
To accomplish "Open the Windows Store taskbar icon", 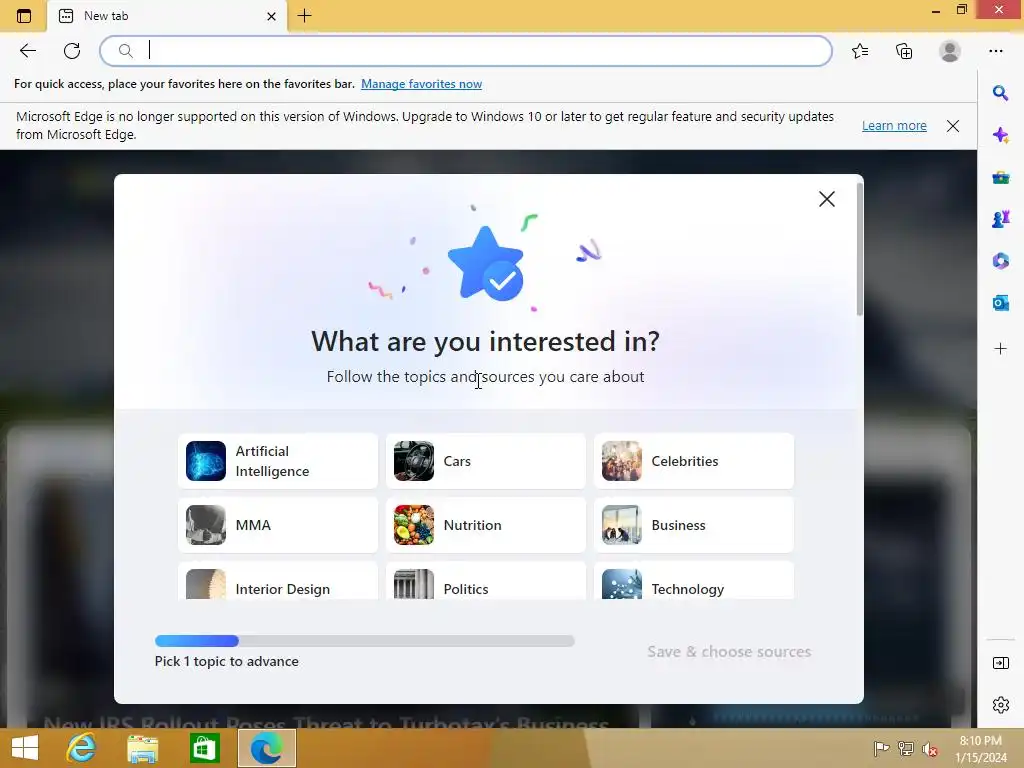I will 204,748.
